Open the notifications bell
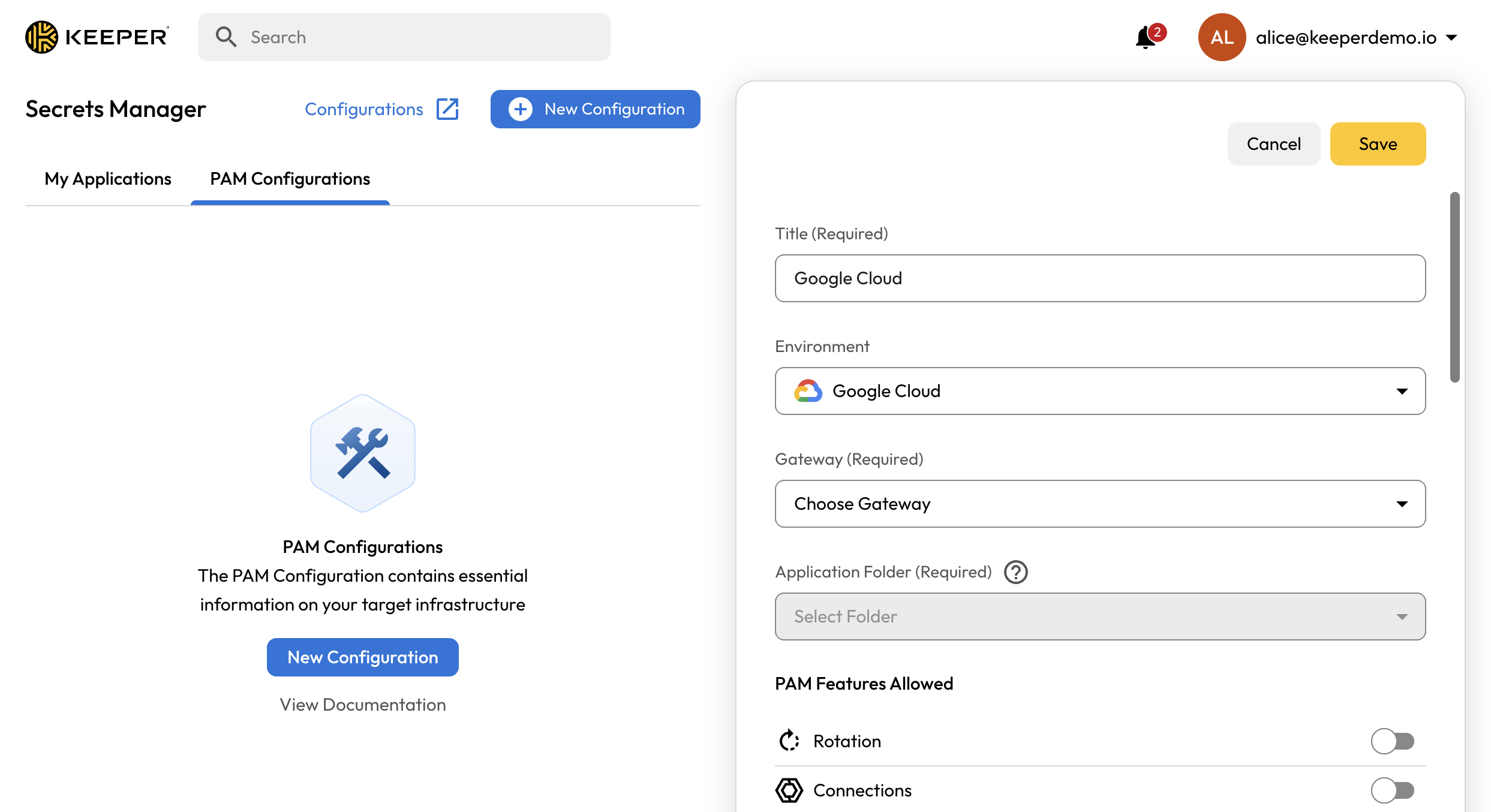 [1145, 38]
